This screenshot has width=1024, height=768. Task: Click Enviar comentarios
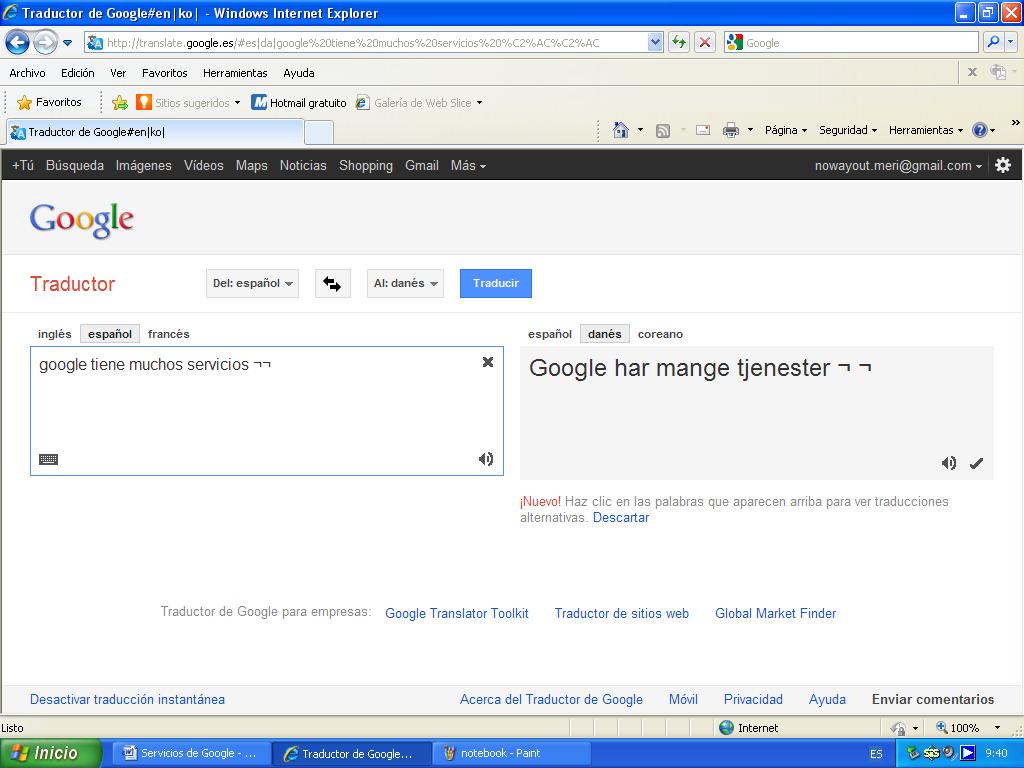[x=933, y=699]
